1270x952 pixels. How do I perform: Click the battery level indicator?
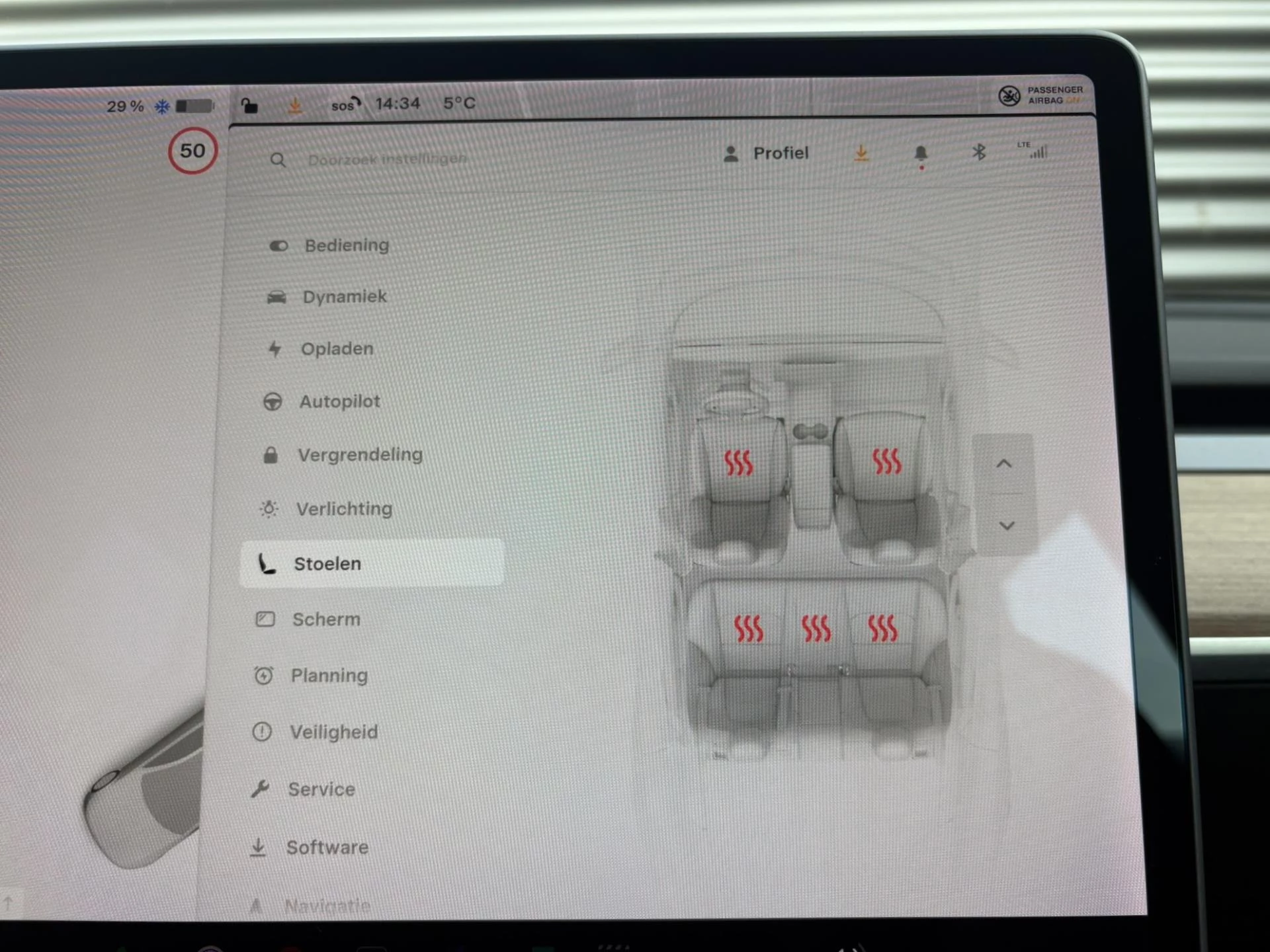[x=192, y=105]
